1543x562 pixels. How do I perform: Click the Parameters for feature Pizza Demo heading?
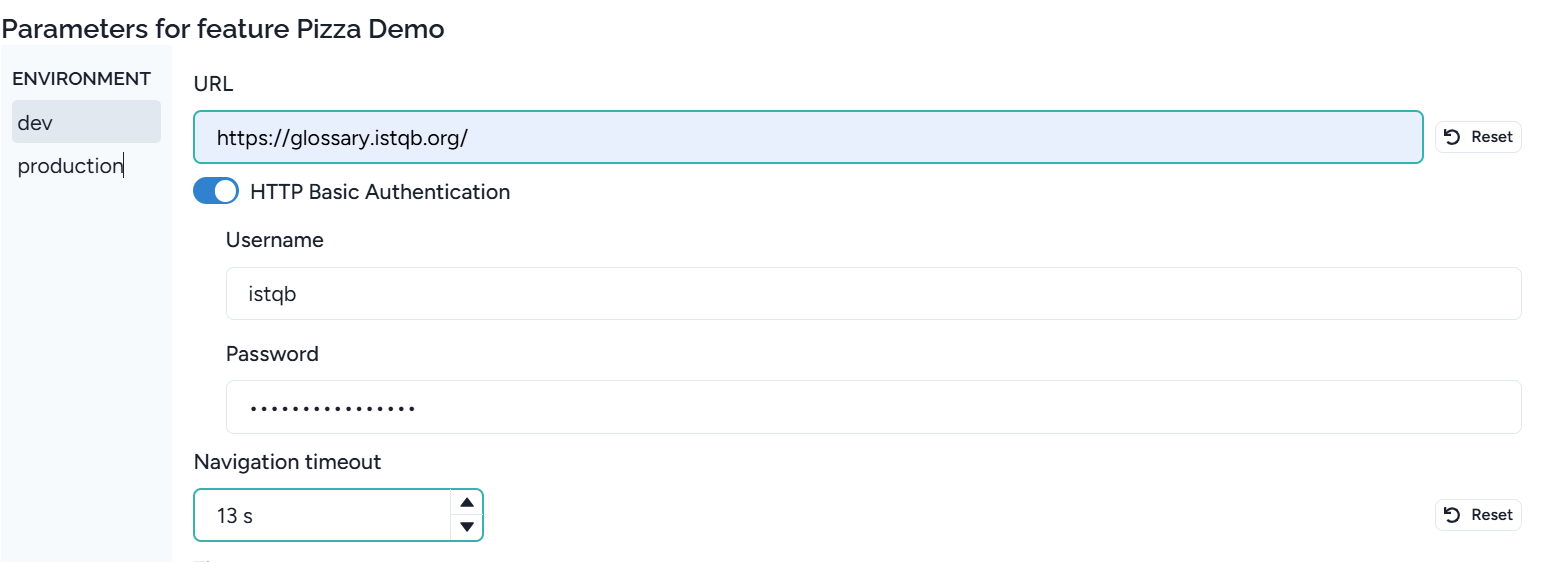[223, 29]
